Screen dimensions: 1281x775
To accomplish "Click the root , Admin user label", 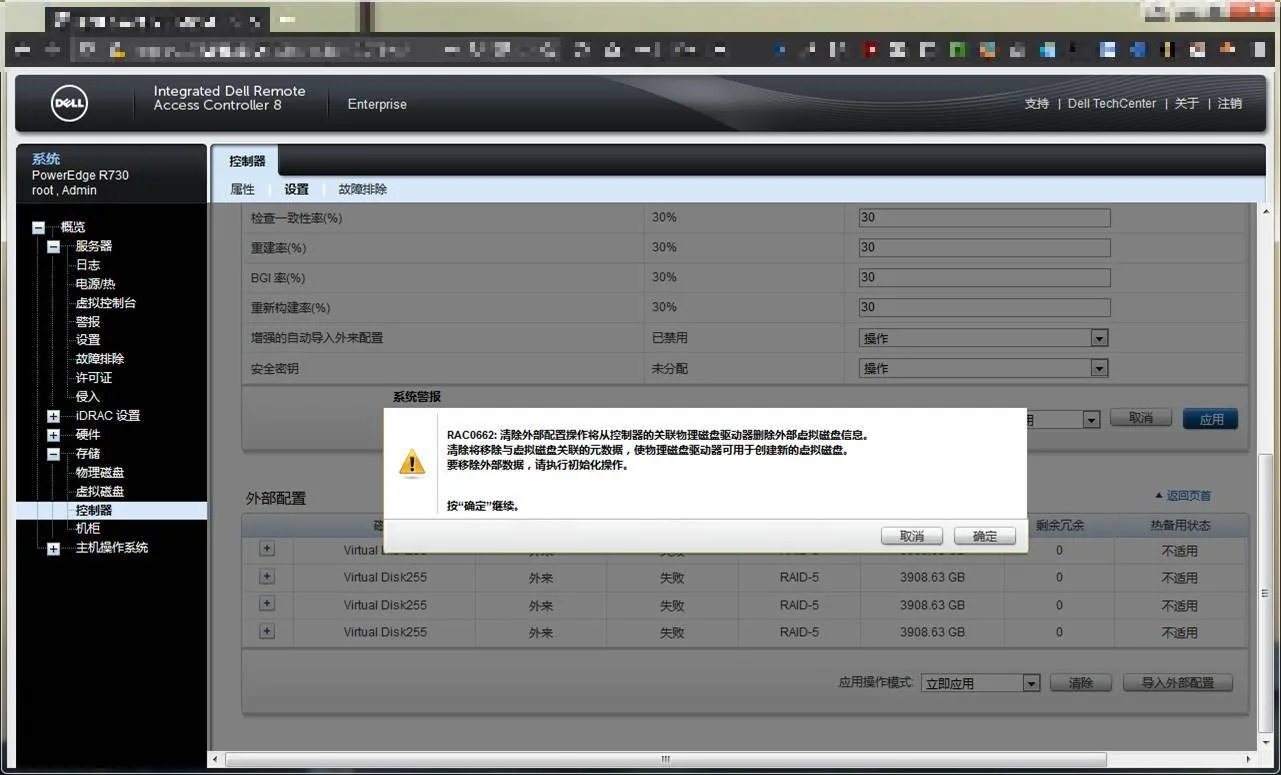I will point(64,190).
